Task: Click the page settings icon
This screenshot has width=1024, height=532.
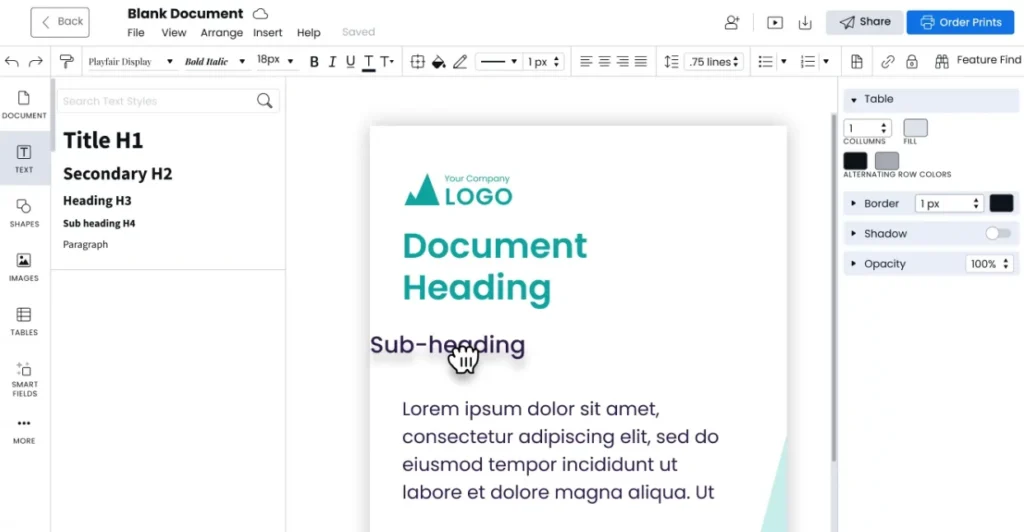Action: (856, 61)
